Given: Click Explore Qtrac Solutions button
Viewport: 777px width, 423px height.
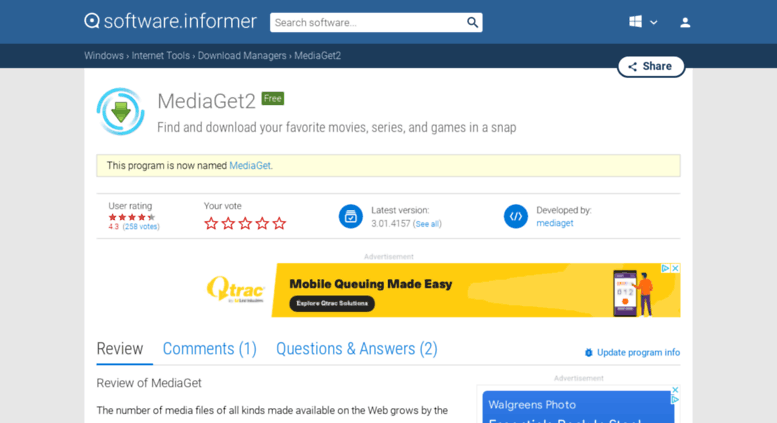Looking at the screenshot, I should pos(332,303).
